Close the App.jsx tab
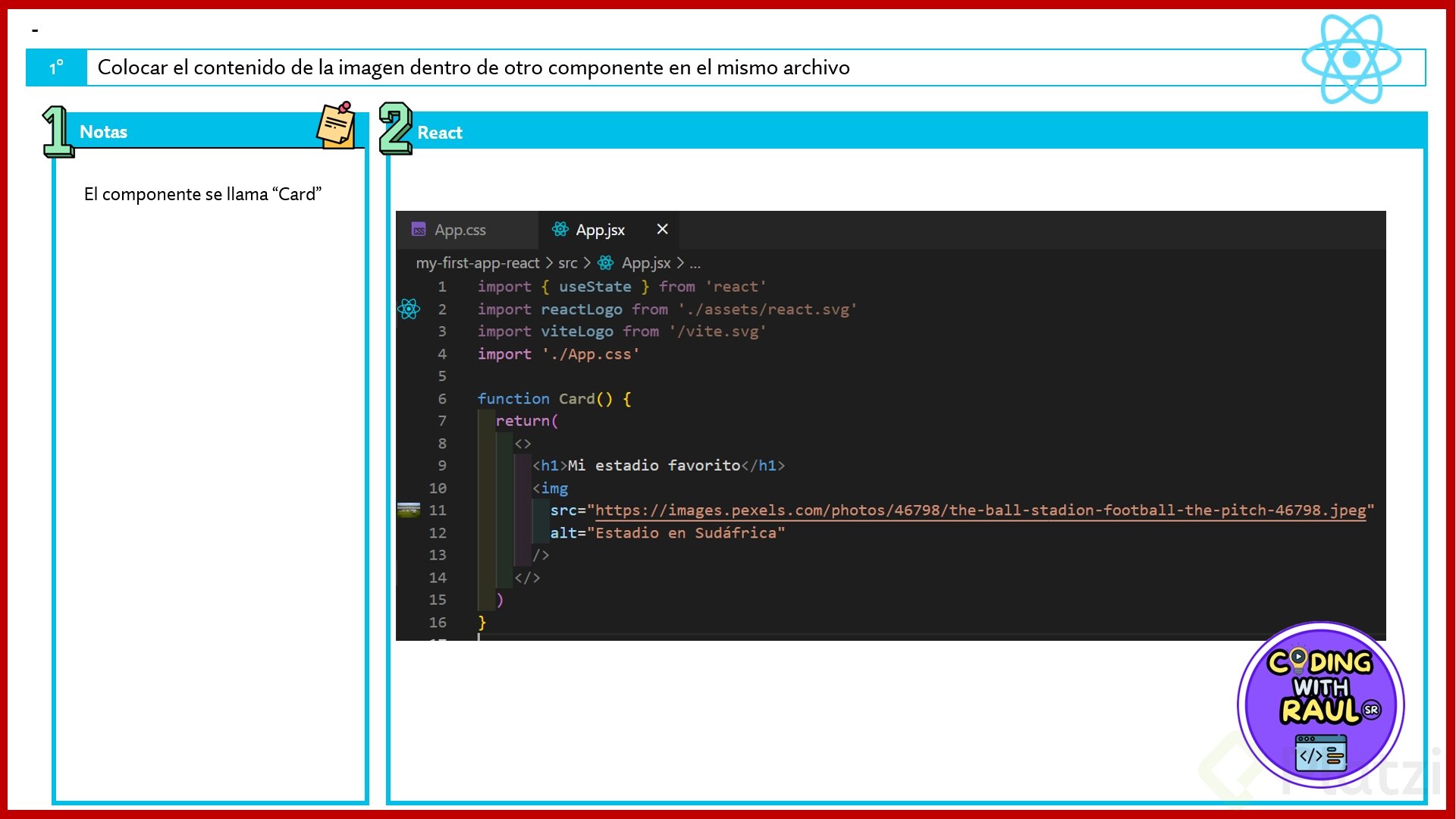The width and height of the screenshot is (1456, 819). coord(662,229)
